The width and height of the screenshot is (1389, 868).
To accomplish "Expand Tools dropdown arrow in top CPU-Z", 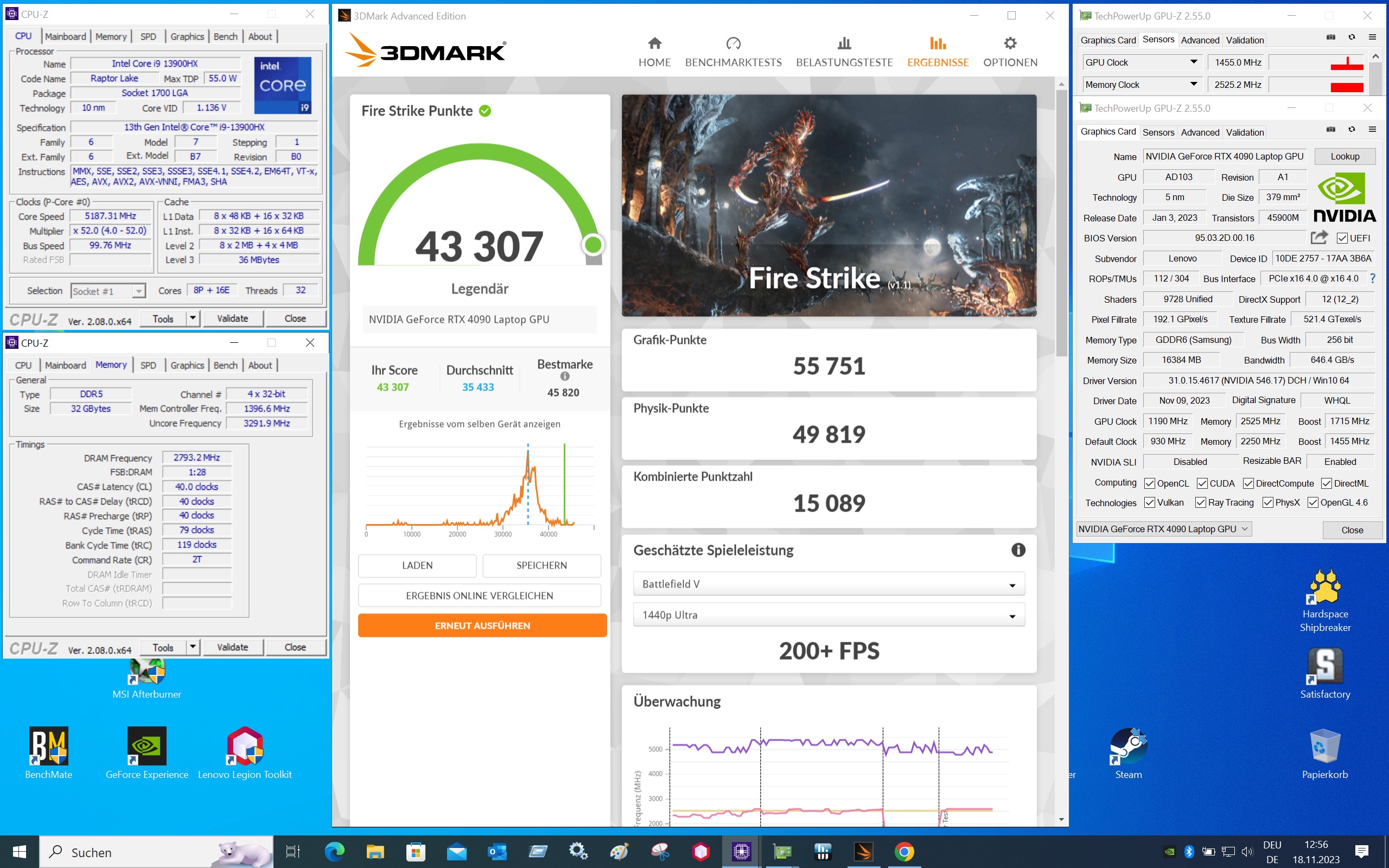I will point(193,318).
